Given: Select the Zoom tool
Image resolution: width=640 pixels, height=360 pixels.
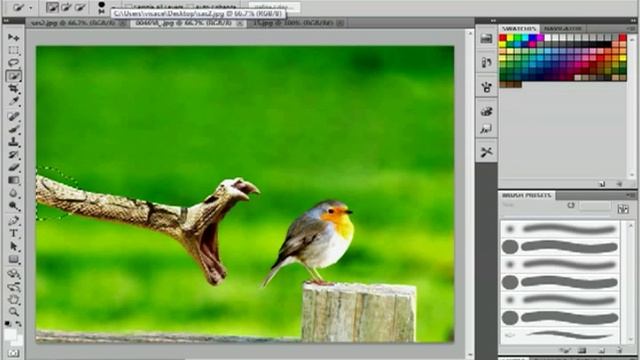Looking at the screenshot, I should pyautogui.click(x=13, y=312).
